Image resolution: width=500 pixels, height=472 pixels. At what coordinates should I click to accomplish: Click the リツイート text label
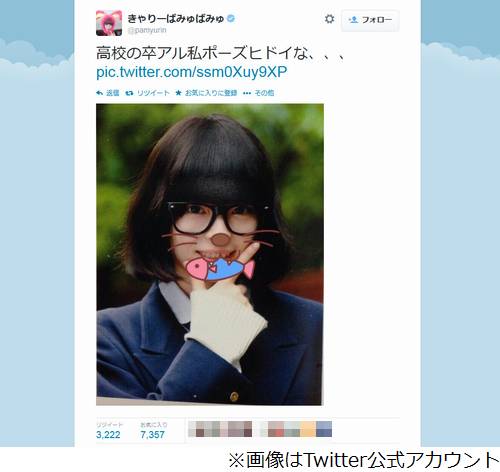point(153,93)
